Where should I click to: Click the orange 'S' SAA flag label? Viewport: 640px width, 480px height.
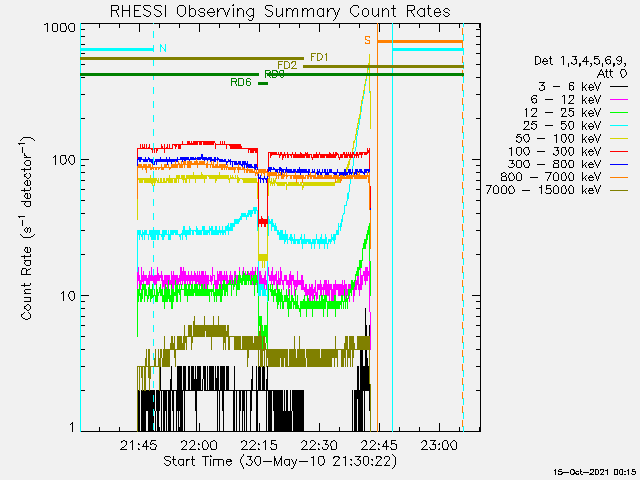pos(367,40)
